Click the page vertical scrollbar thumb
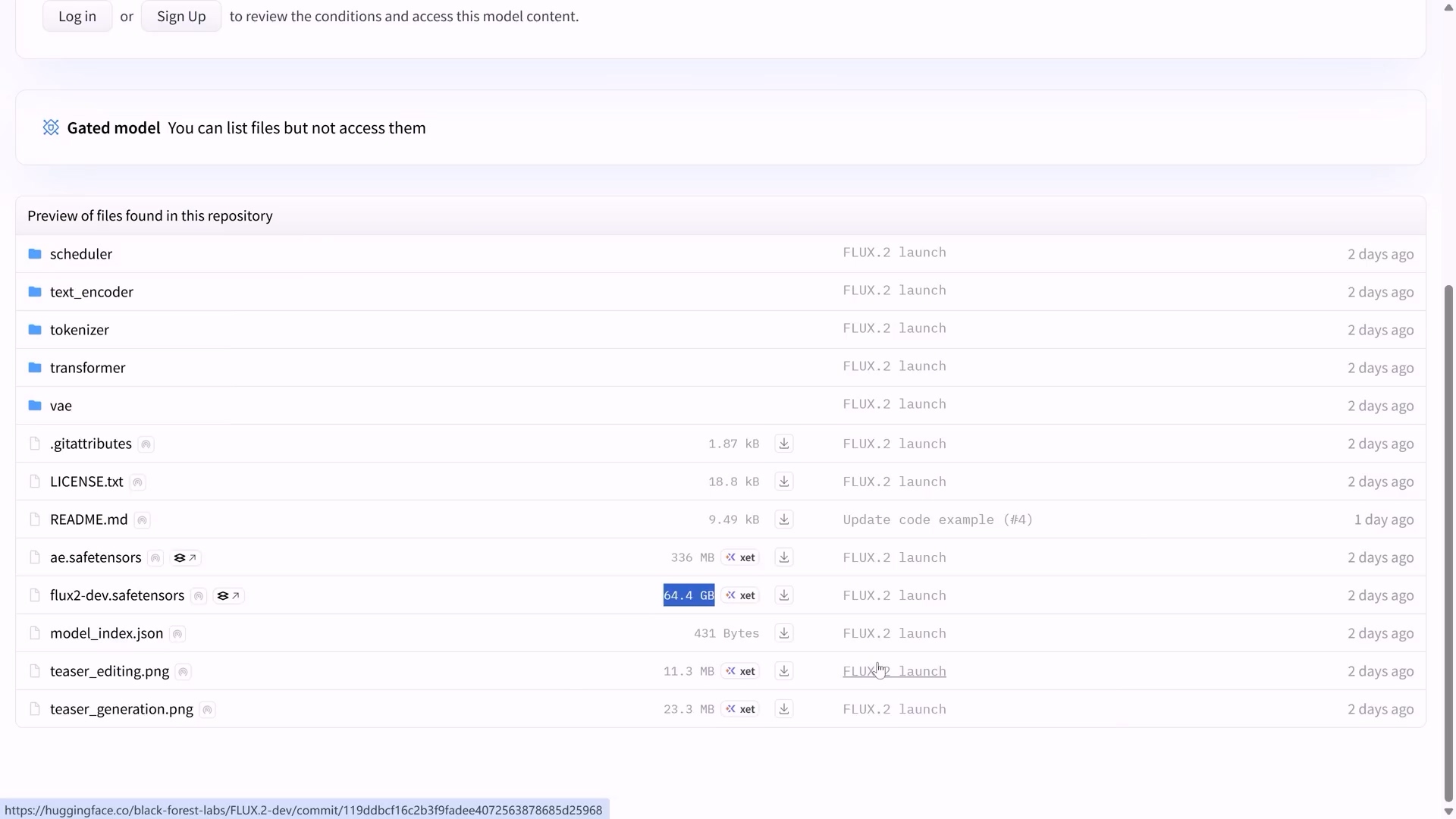 1448,543
